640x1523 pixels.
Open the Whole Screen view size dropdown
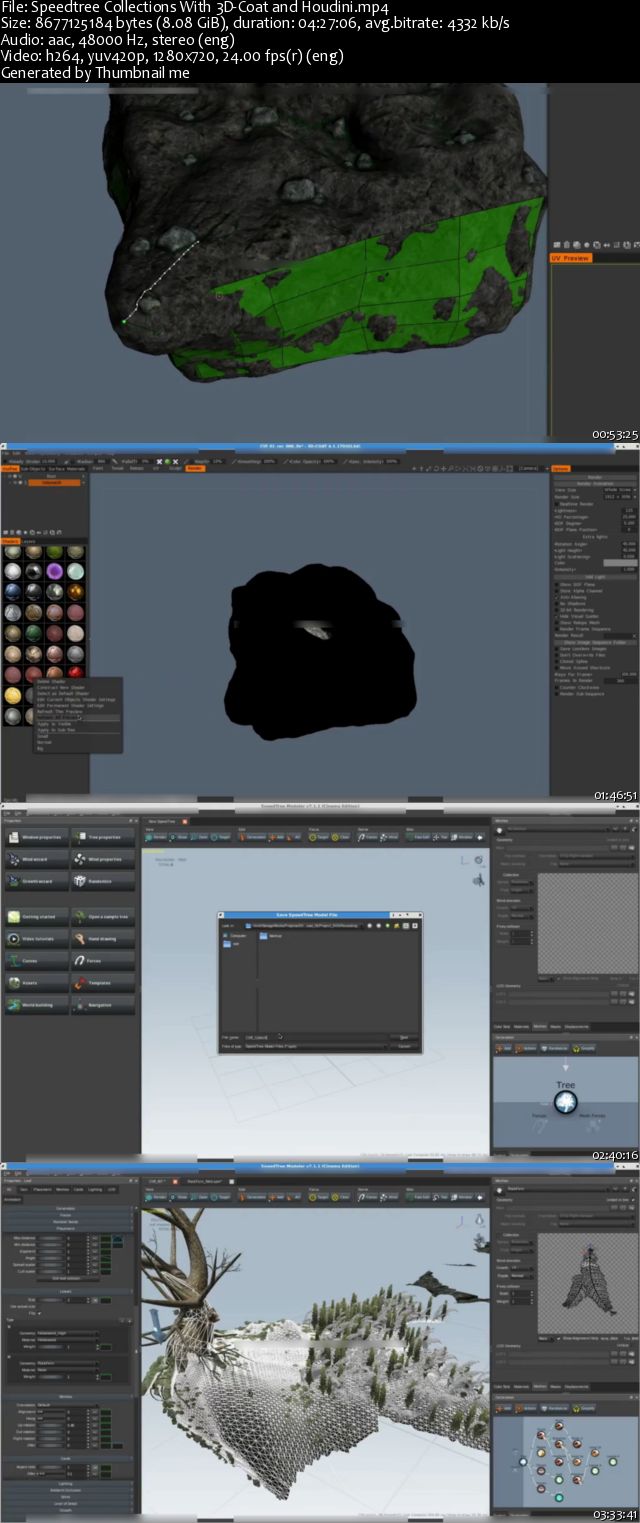tap(619, 490)
